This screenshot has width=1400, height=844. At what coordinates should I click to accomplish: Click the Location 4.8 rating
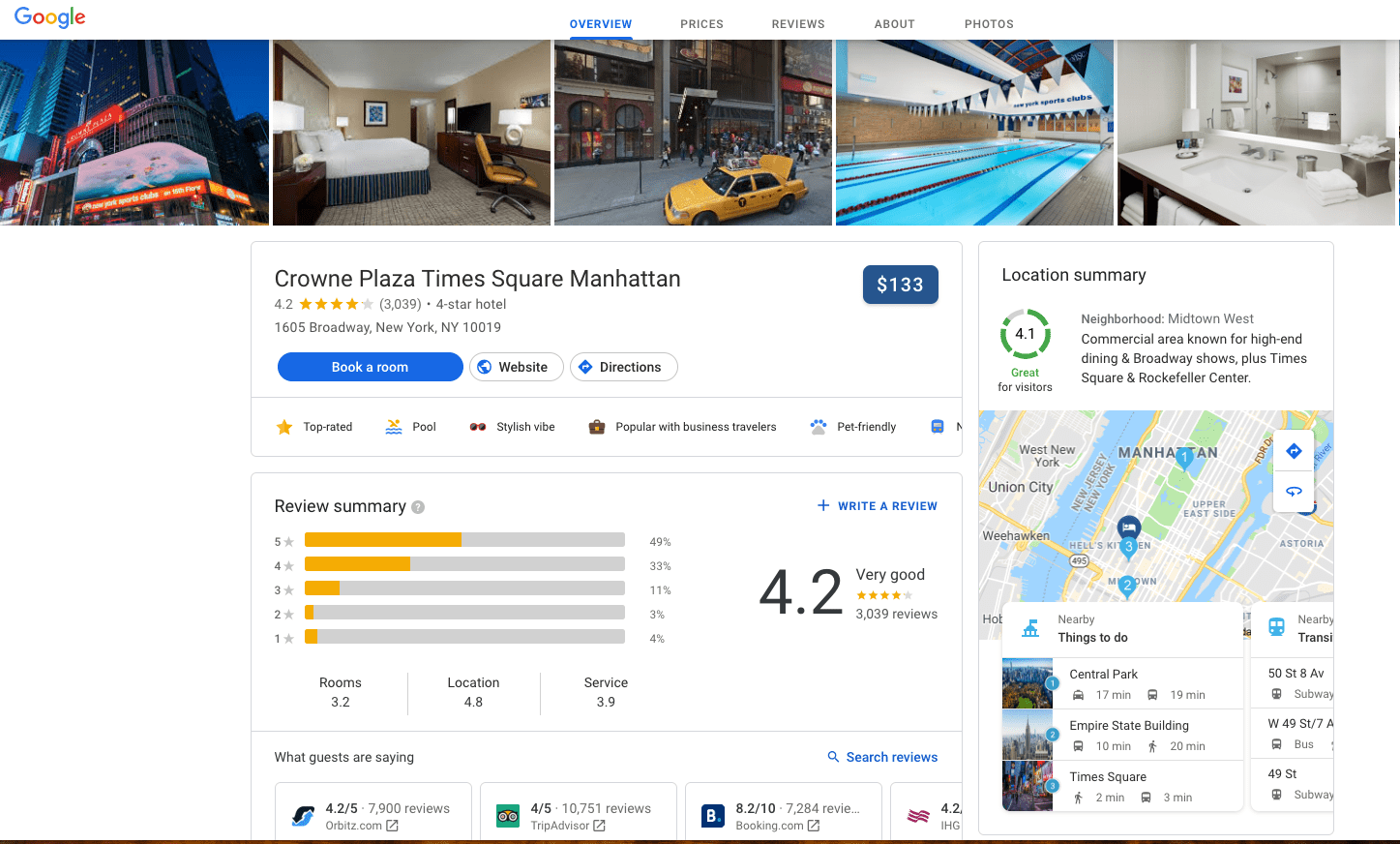click(x=473, y=692)
